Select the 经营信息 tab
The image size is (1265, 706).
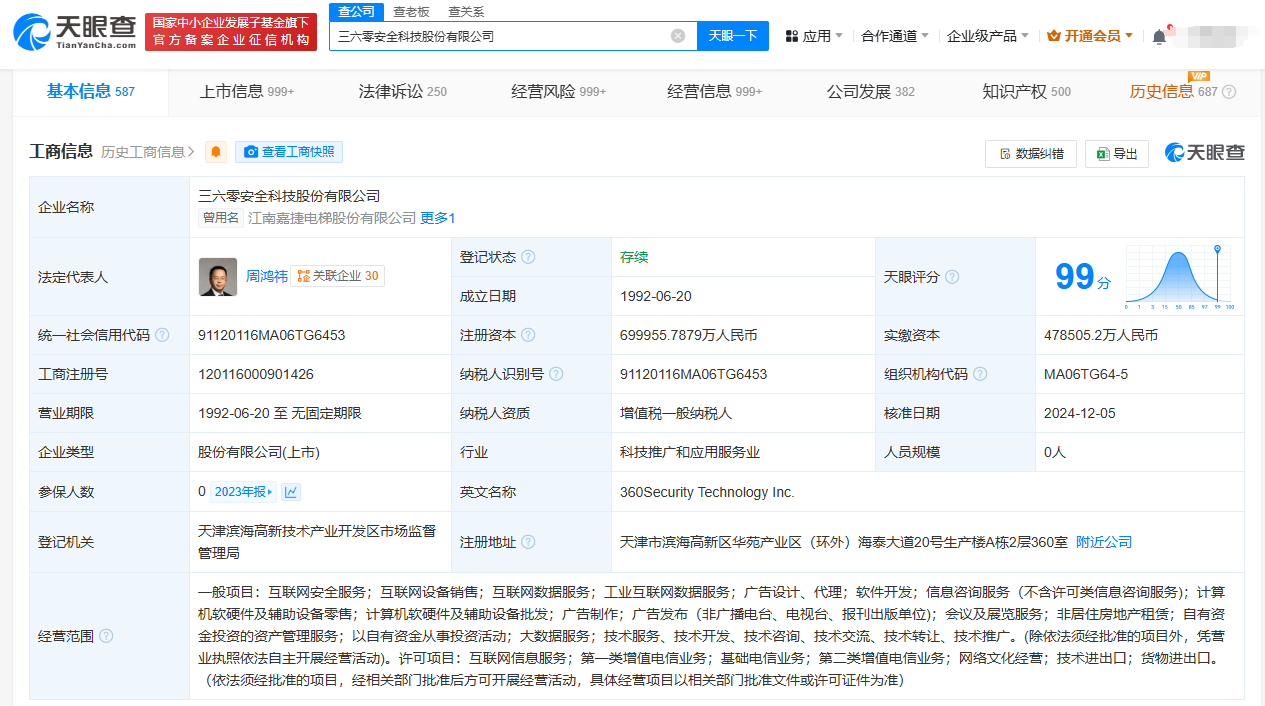[x=715, y=91]
